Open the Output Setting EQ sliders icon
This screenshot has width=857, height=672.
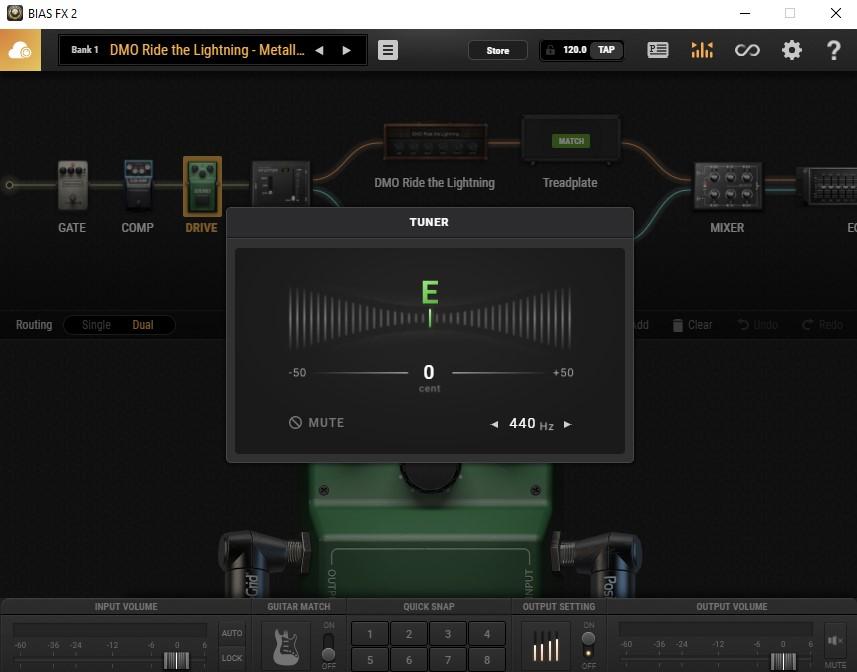pyautogui.click(x=545, y=647)
